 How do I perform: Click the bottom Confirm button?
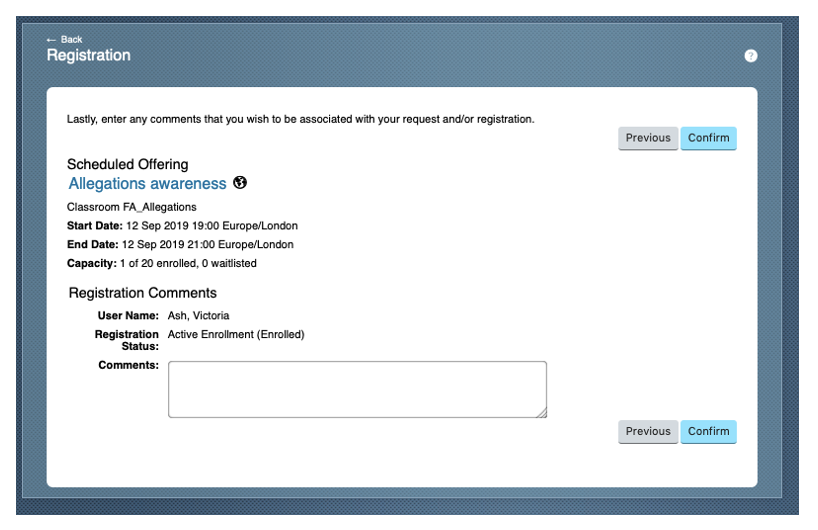[x=708, y=431]
